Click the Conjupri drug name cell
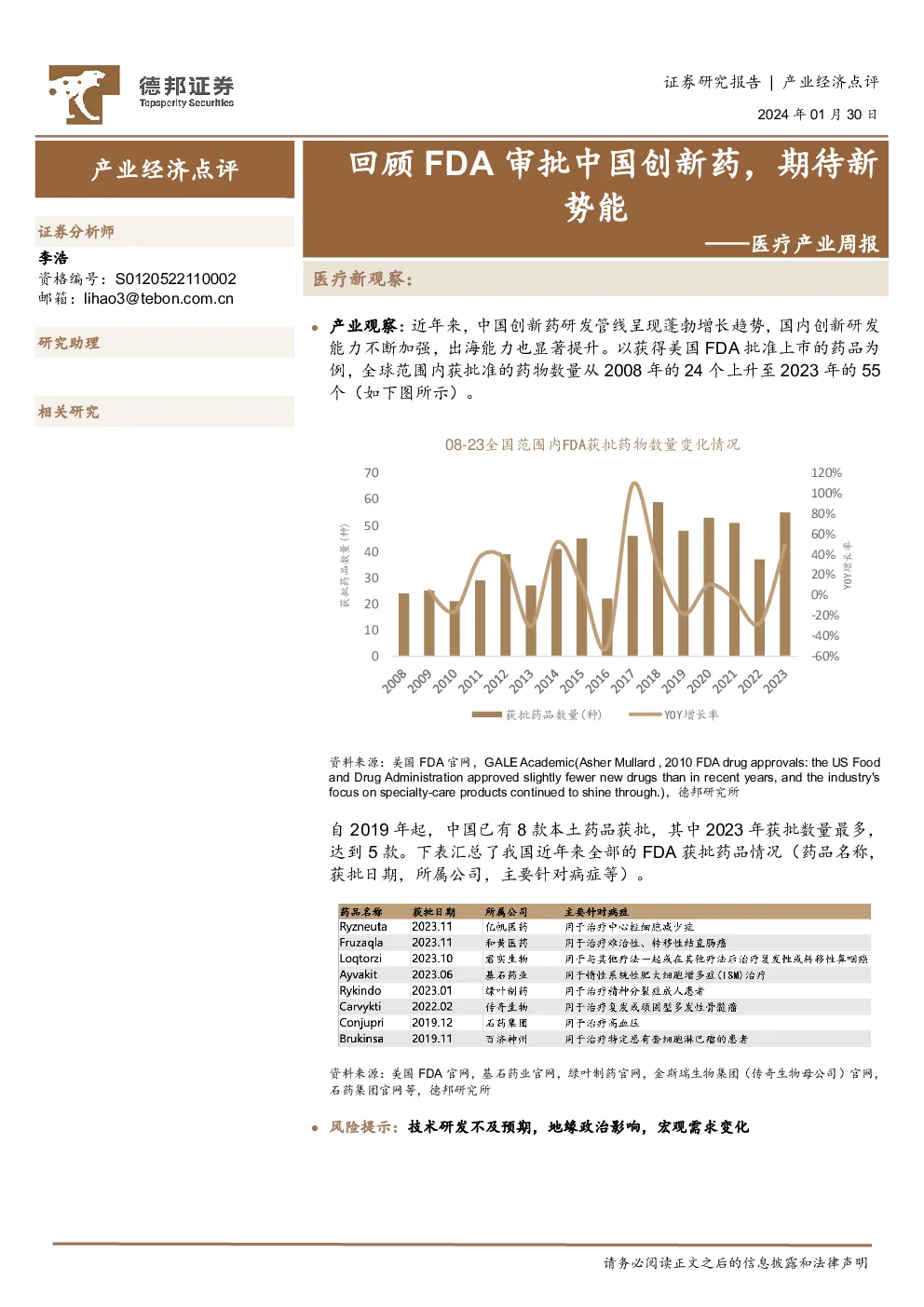This screenshot has height=1307, width=924. click(361, 1023)
